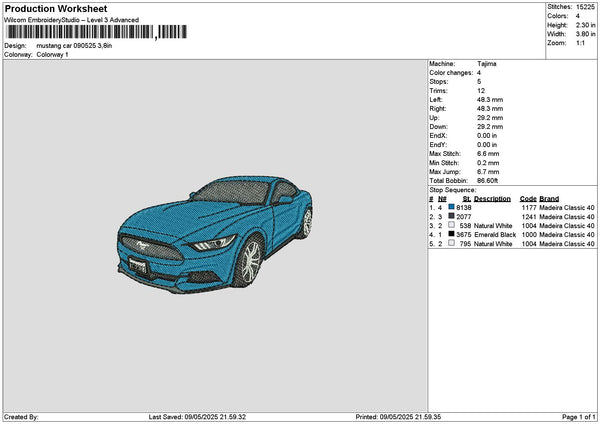
Task: Click the Stitches count 15225
Action: pos(585,6)
